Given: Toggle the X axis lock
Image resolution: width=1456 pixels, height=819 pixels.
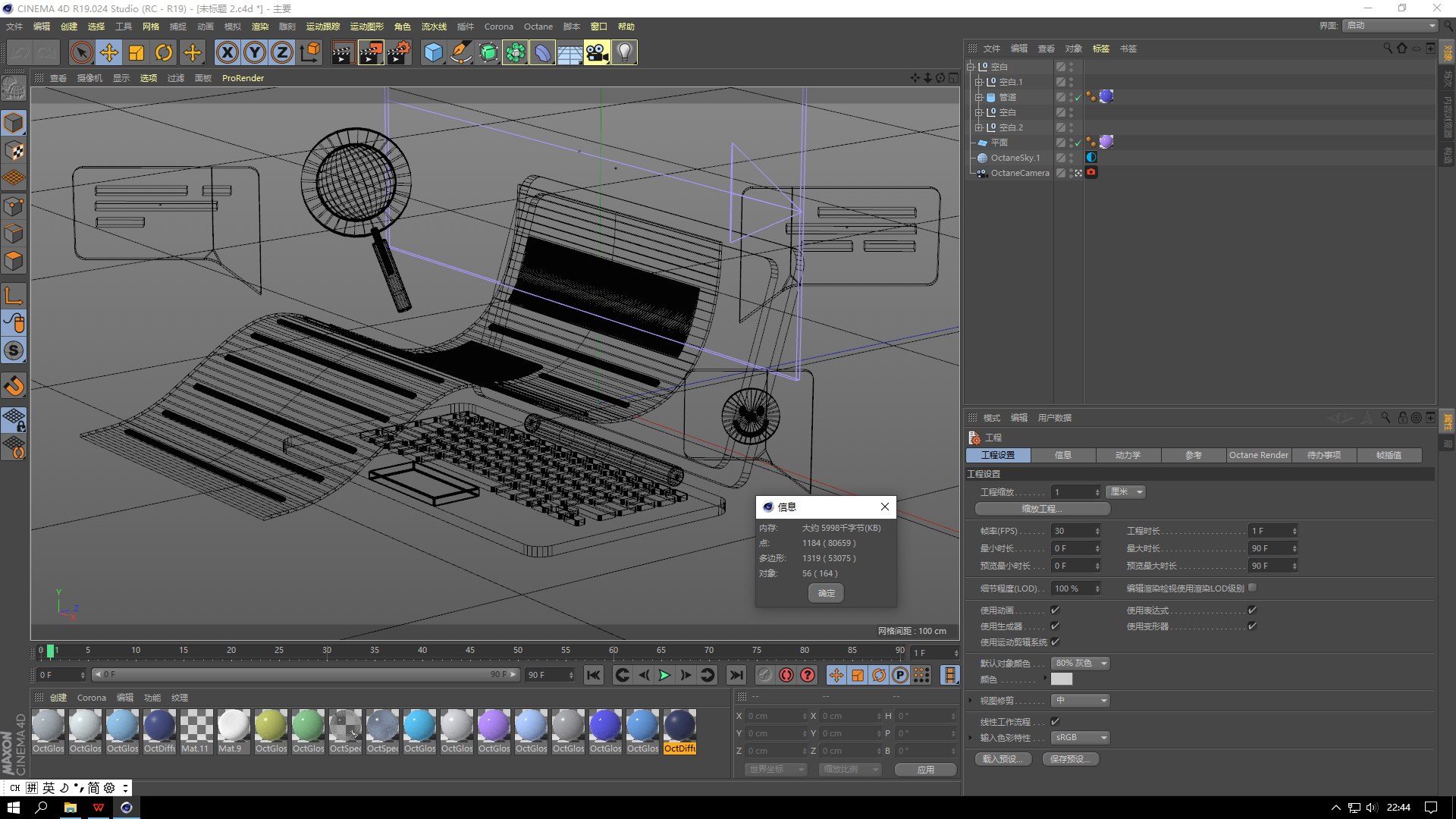Looking at the screenshot, I should click(x=227, y=52).
